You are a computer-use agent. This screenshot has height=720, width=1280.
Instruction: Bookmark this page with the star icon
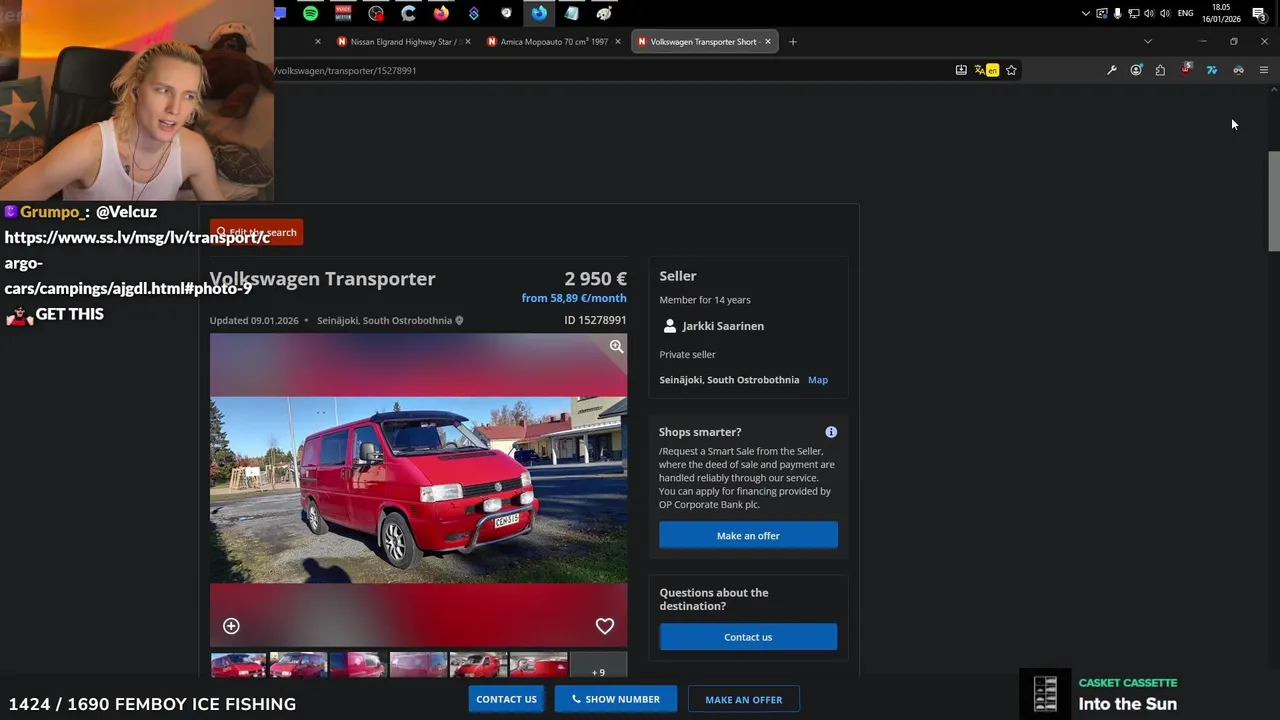coord(1011,70)
